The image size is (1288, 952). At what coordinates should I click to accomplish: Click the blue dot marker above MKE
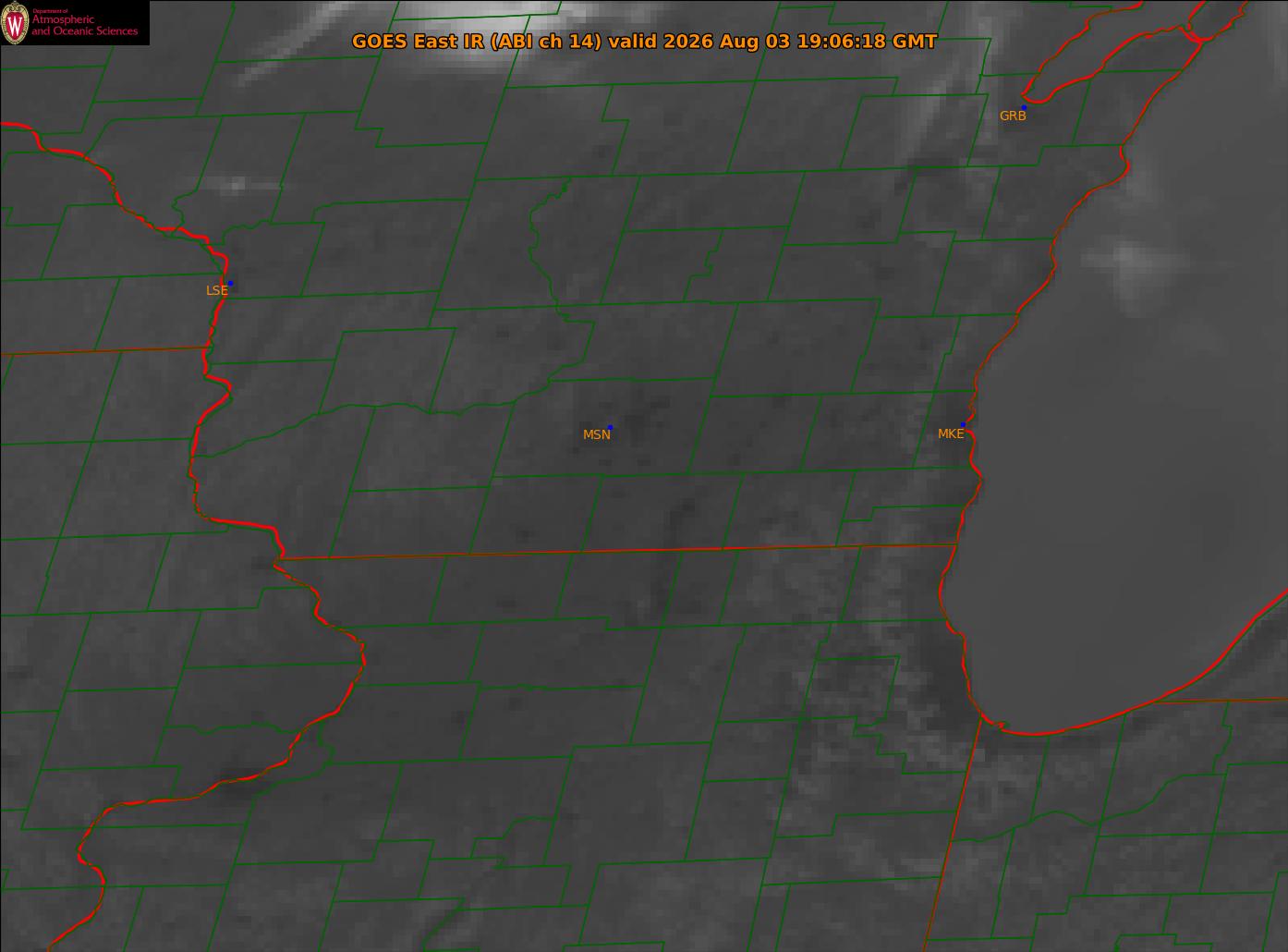tap(963, 425)
